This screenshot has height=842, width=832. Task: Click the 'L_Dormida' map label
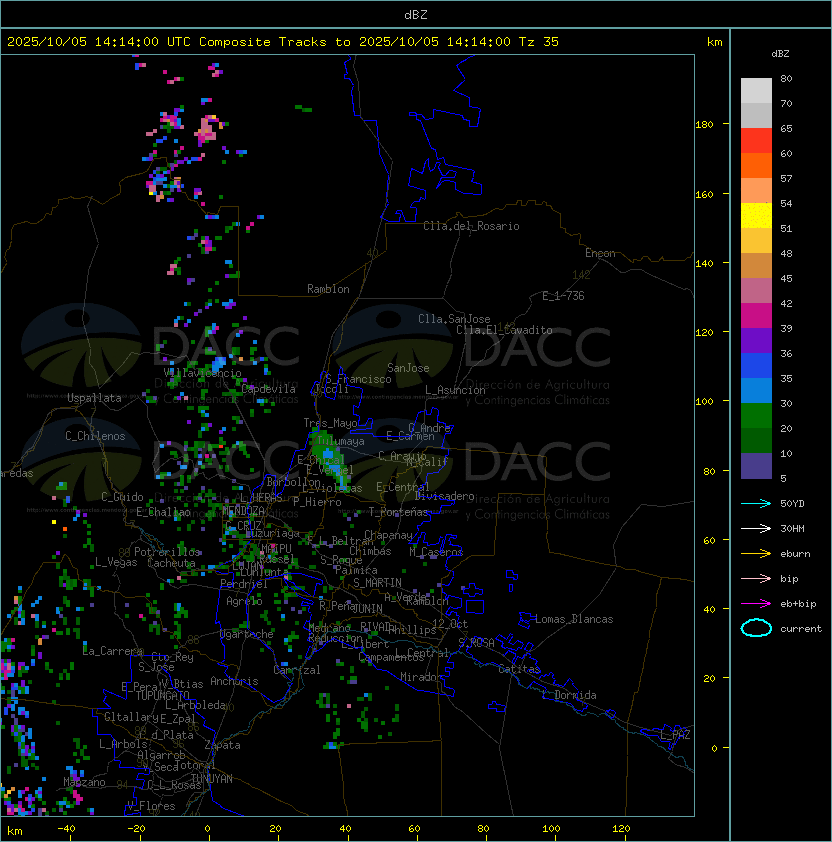569,695
